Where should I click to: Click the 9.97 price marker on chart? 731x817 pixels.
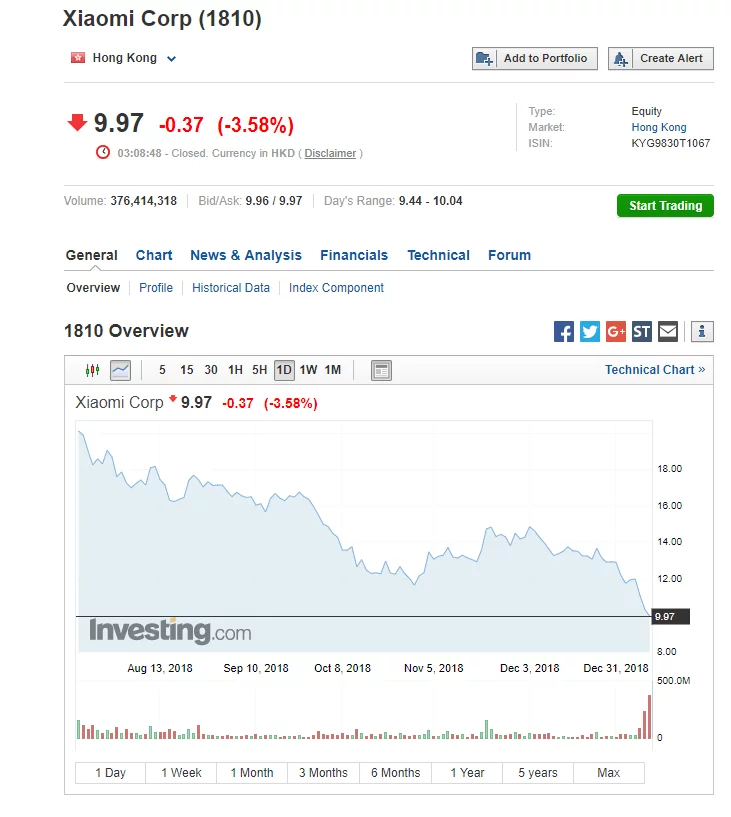(665, 617)
